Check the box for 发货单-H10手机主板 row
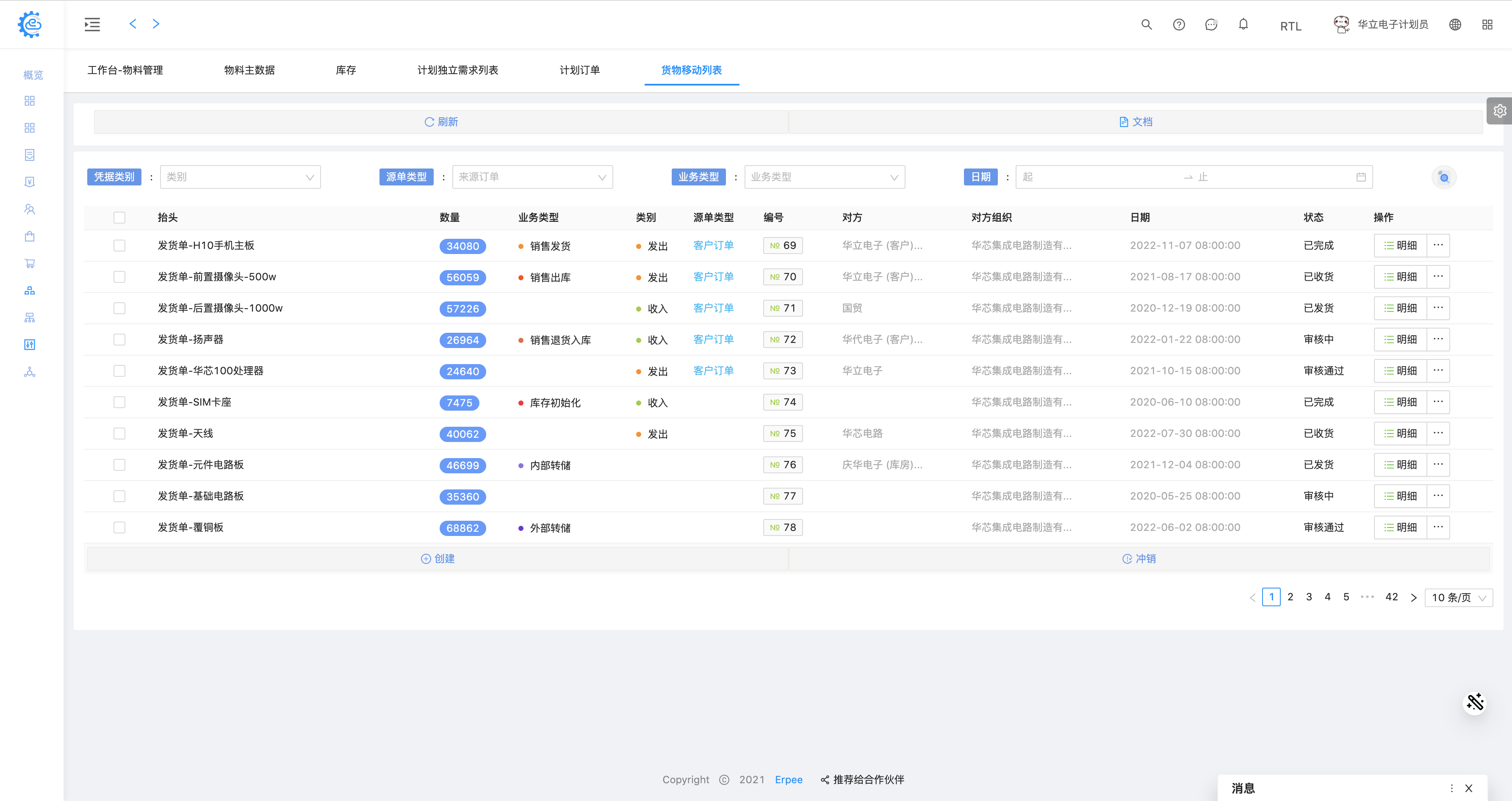The height and width of the screenshot is (801, 1512). tap(119, 245)
